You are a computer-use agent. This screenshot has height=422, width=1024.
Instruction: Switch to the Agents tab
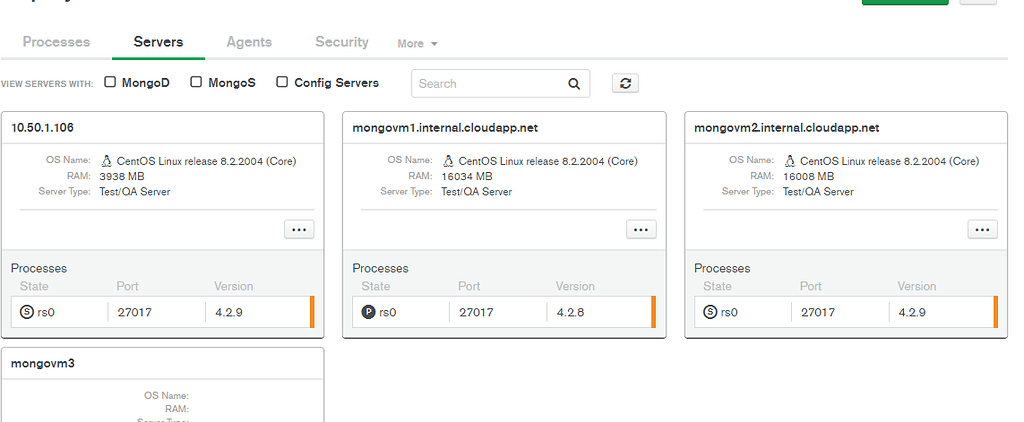249,42
